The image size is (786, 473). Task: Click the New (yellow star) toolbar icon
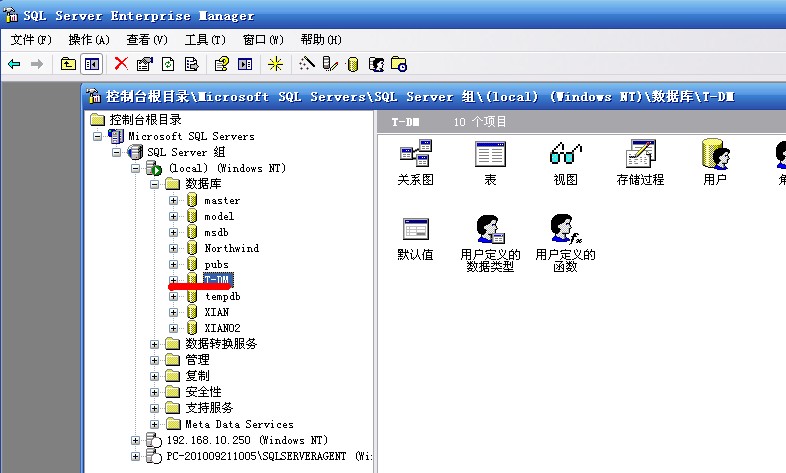tap(275, 64)
